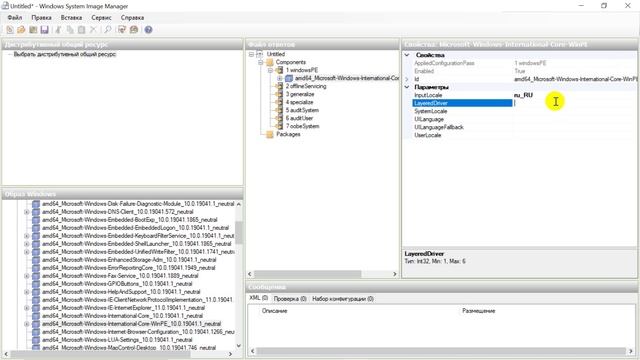Image resolution: width=640 pixels, height=360 pixels.
Task: Click the Find magnifier toolbar icon
Action: 108,30
